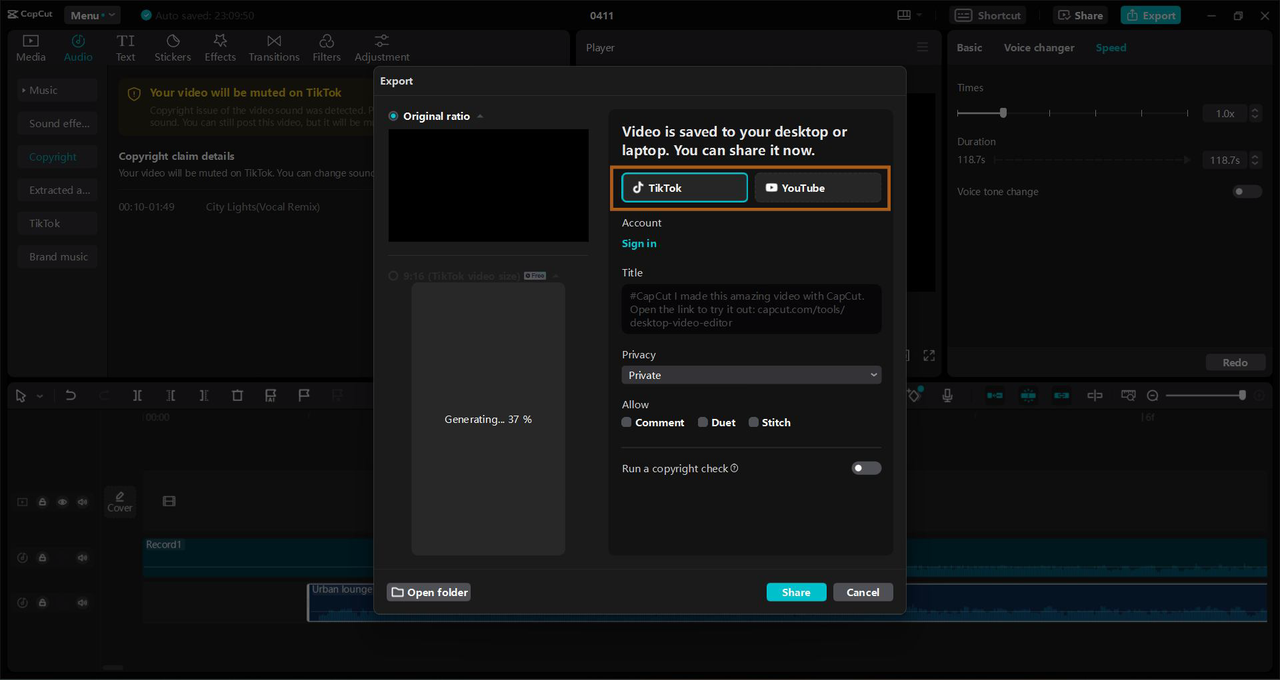
Task: Open the Menu dropdown
Action: pyautogui.click(x=92, y=15)
